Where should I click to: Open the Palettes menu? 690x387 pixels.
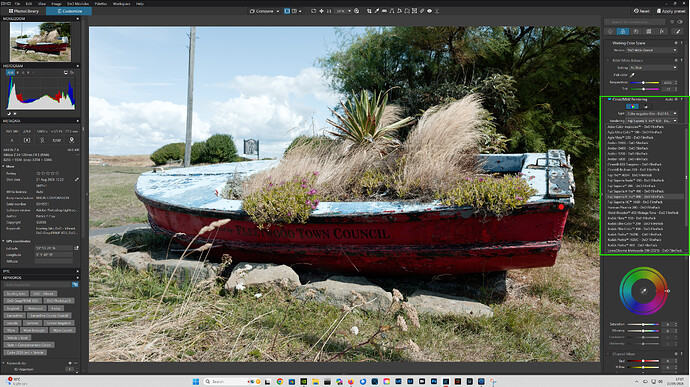coord(101,4)
